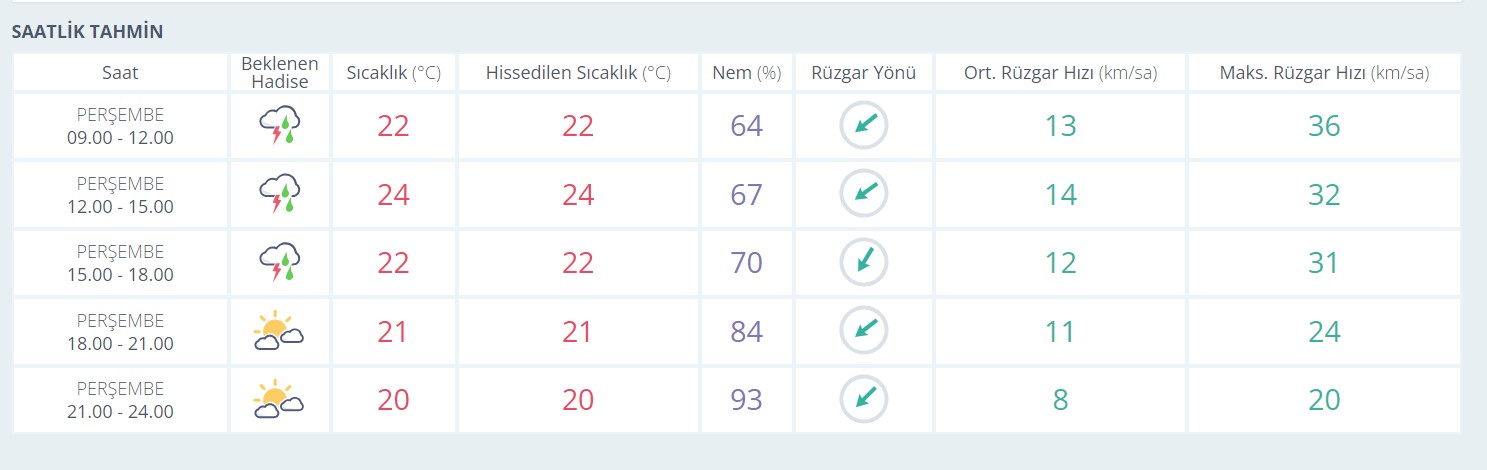This screenshot has height=470, width=1487.
Task: Click the SAATLİK TAHMİN section title
Action: click(87, 32)
